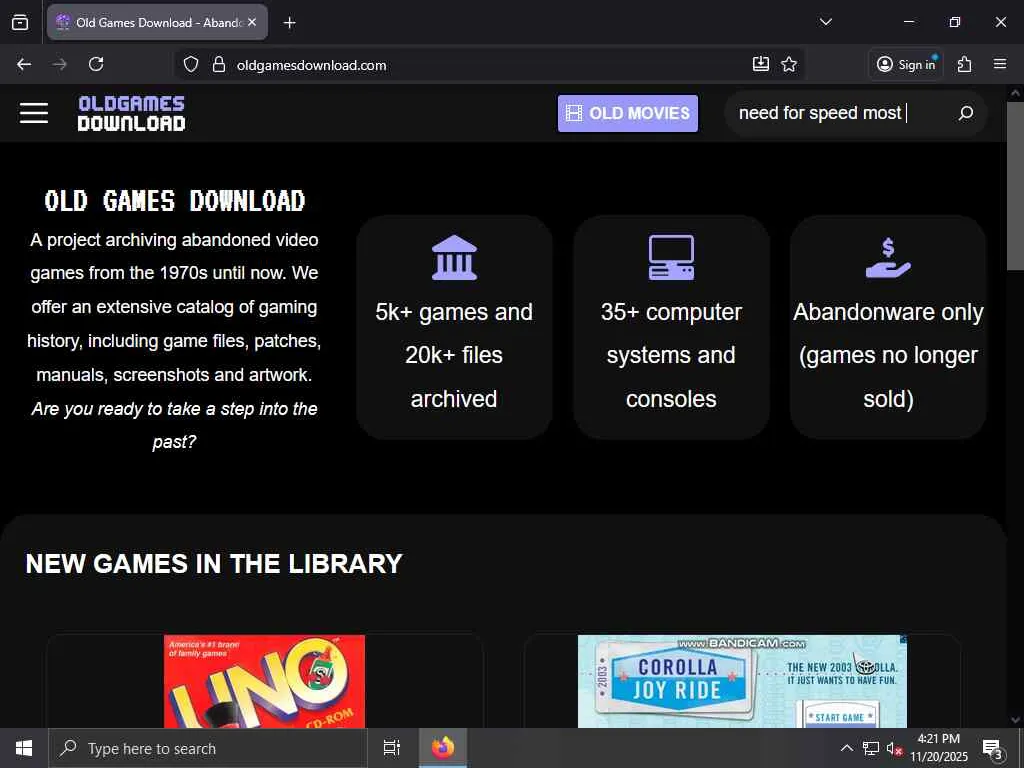Screen dimensions: 1024x768
Task: Click the bank building archive icon
Action: 455,257
